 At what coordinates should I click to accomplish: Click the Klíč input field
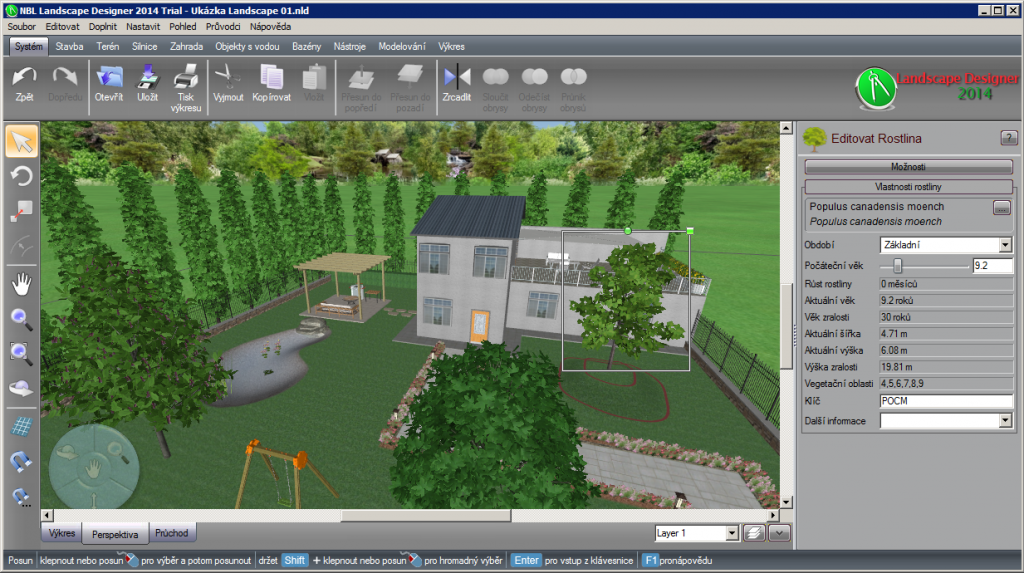[946, 401]
